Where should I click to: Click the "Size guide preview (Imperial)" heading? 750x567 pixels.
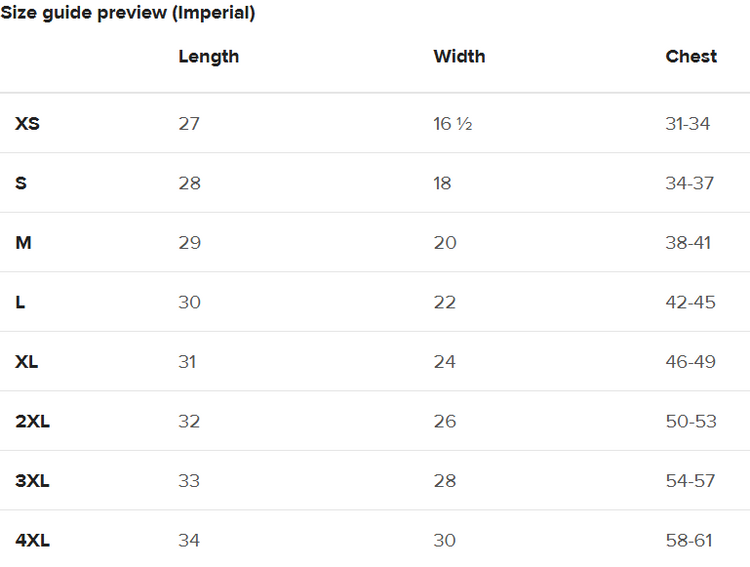click(128, 13)
